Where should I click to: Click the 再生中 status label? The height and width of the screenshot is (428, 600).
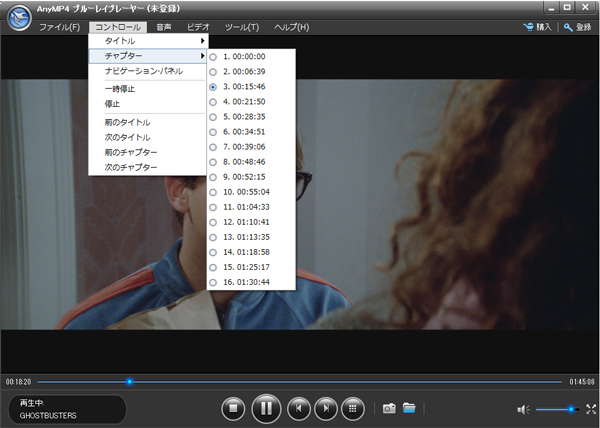pos(32,403)
